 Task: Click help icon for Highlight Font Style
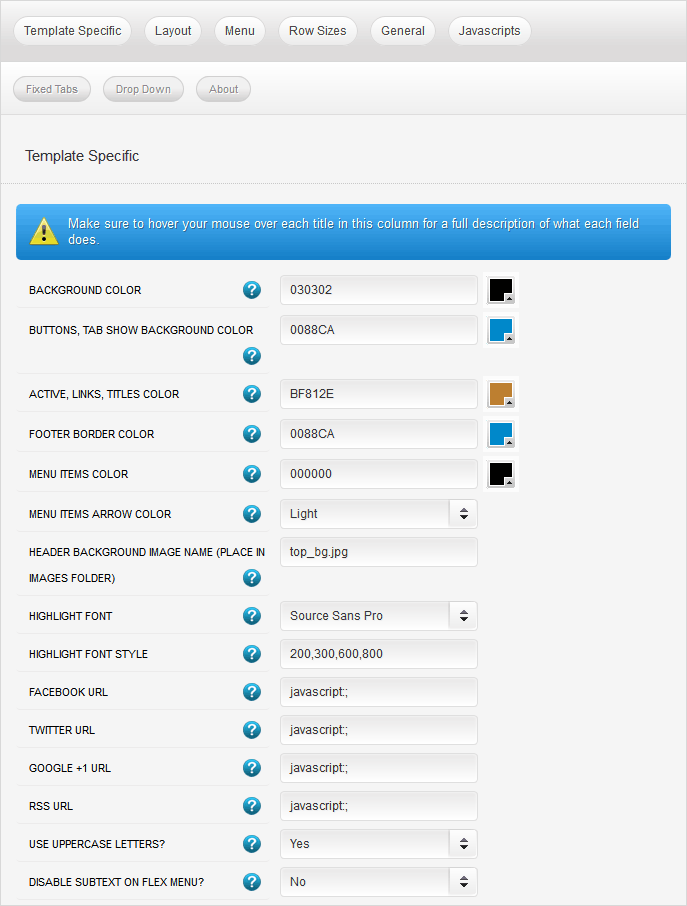252,654
